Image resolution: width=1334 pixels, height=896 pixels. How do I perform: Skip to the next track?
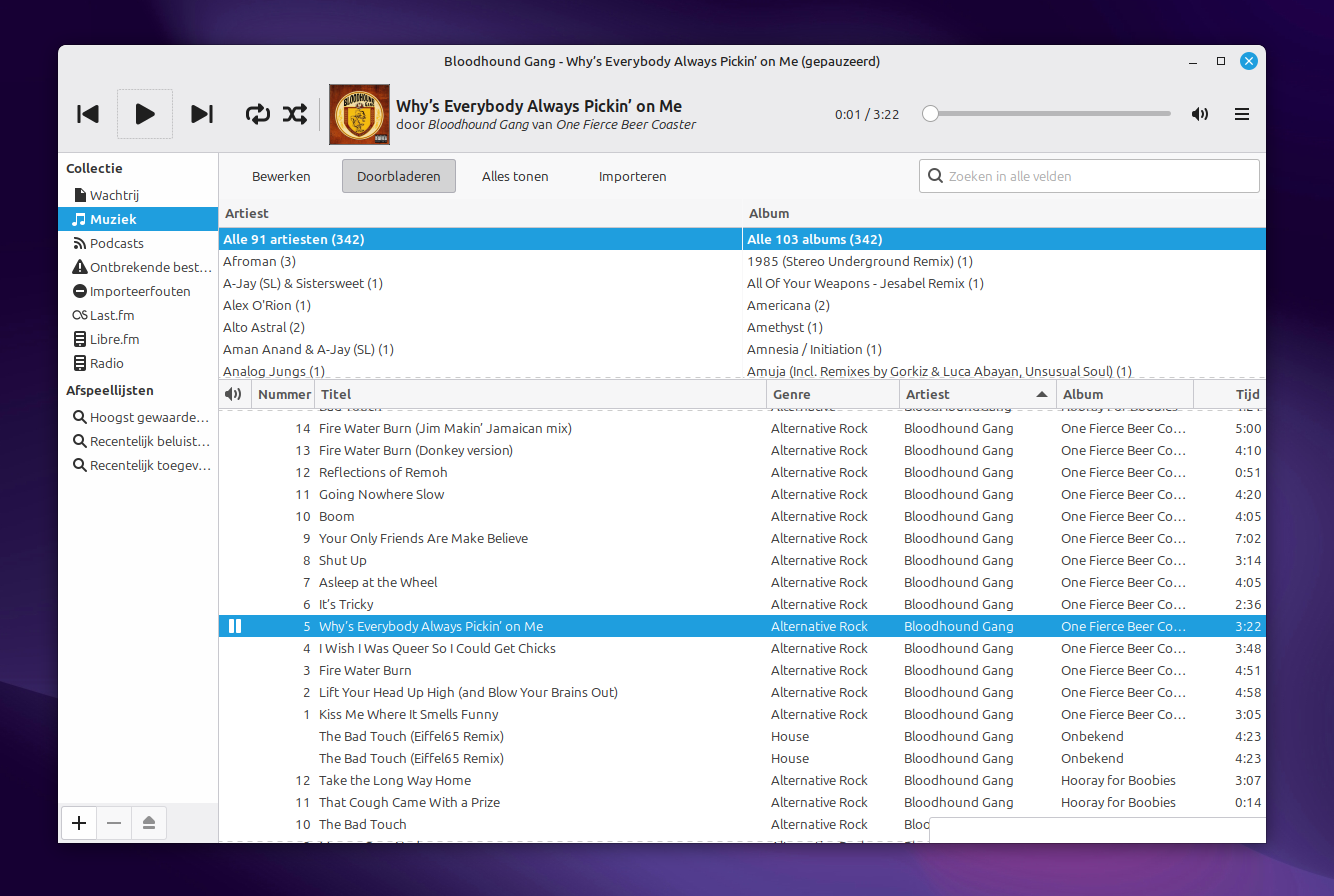202,114
